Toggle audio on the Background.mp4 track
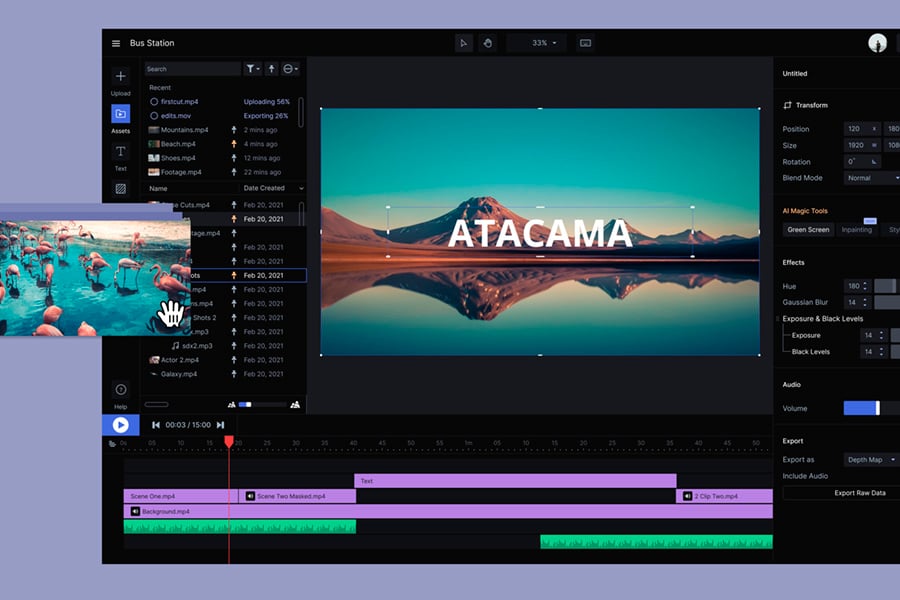 coord(135,511)
